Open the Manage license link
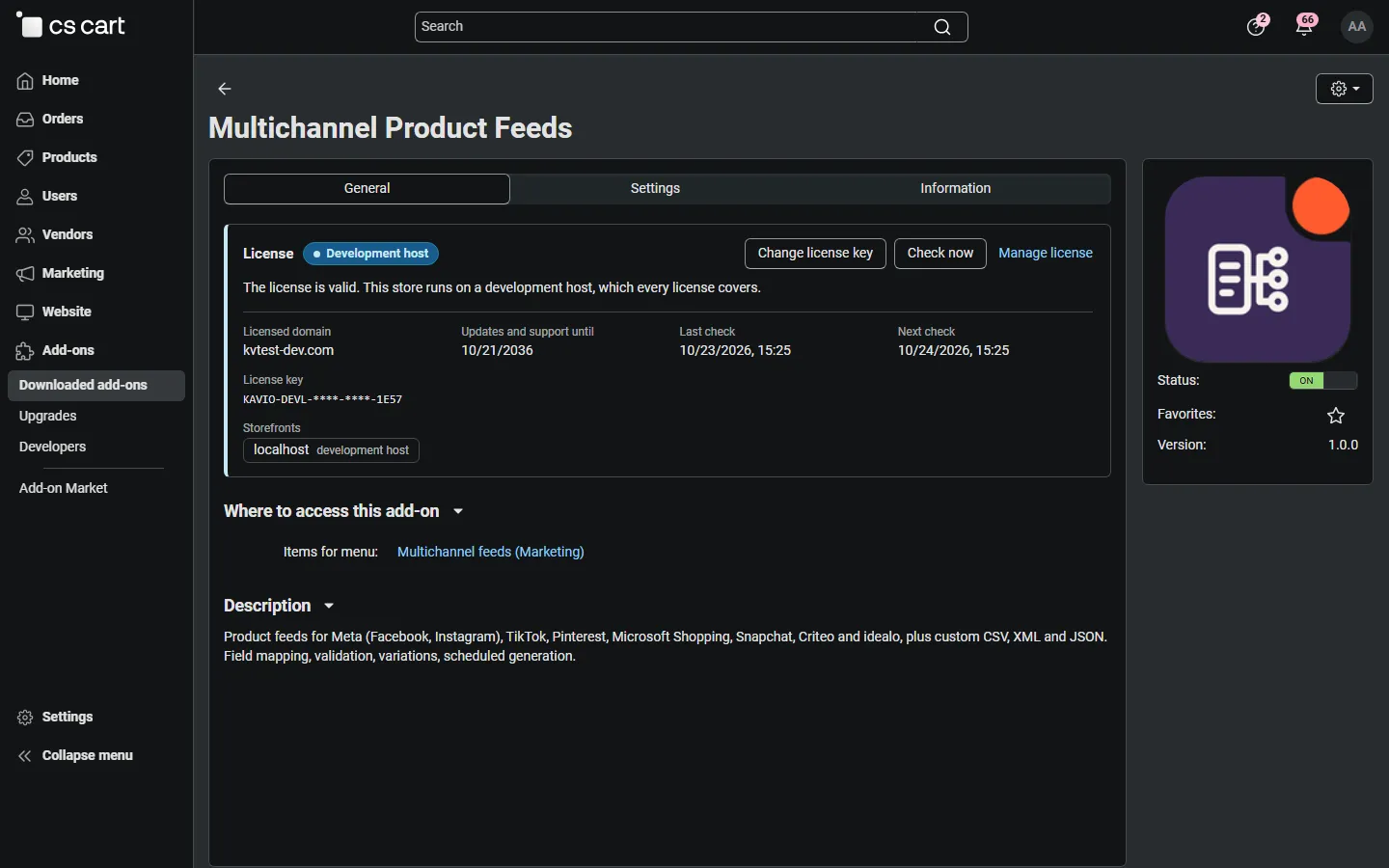This screenshot has width=1389, height=868. click(x=1046, y=254)
